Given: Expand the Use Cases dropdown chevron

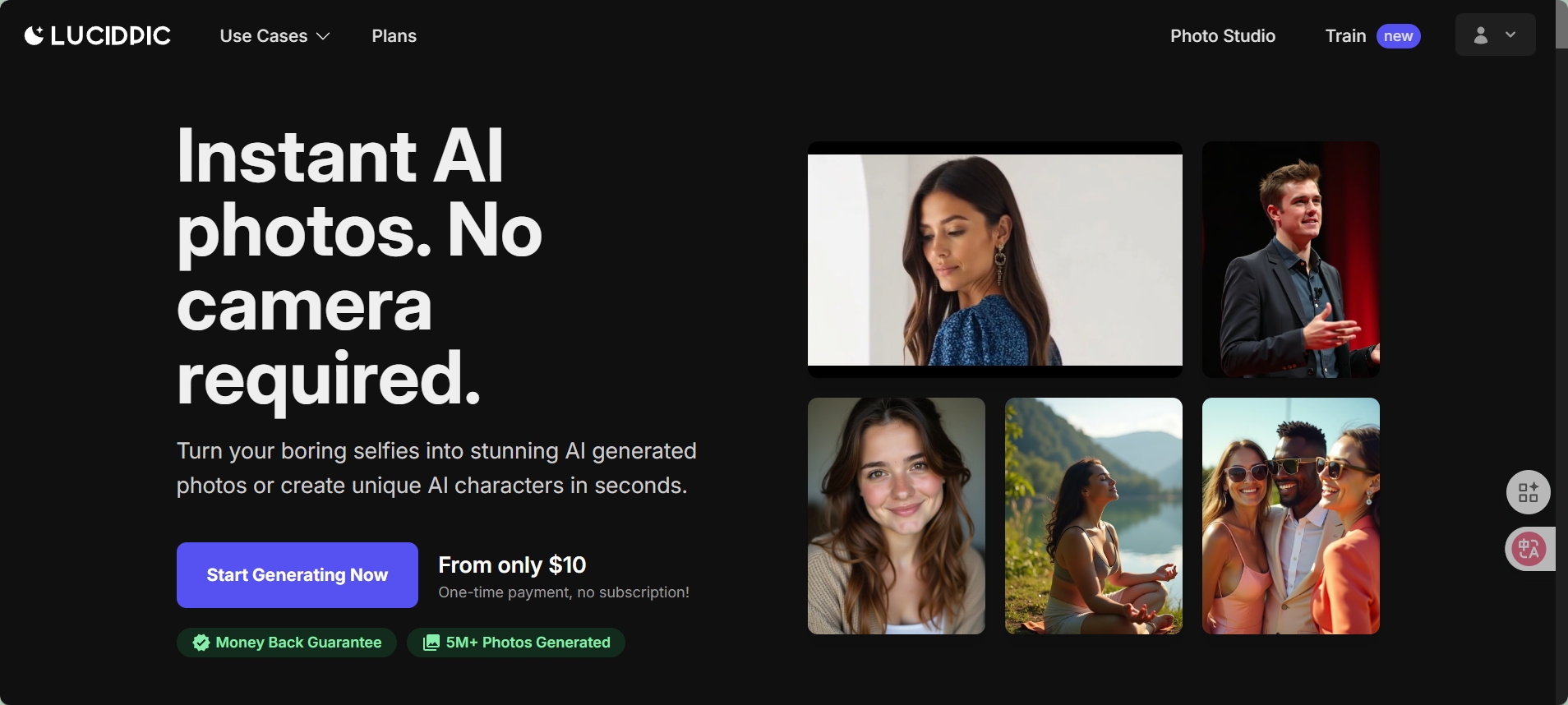Looking at the screenshot, I should click(323, 36).
